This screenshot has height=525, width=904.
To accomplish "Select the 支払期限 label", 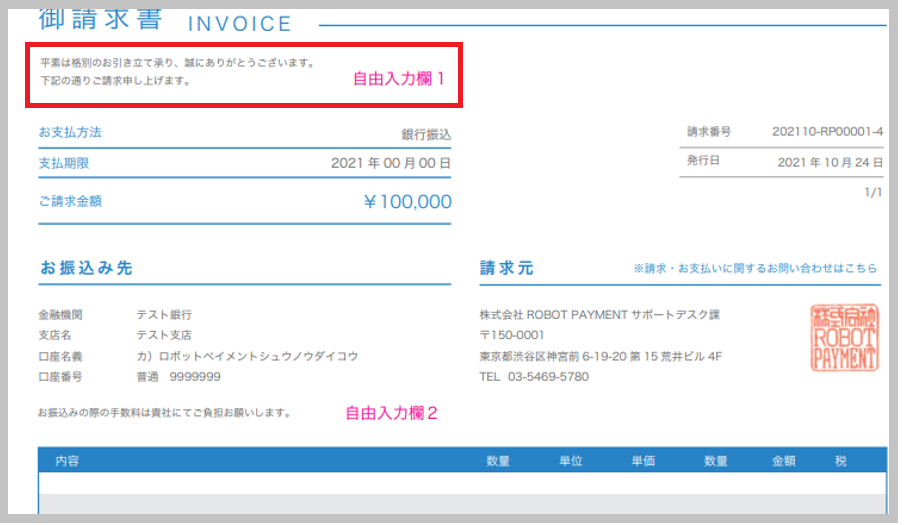I will pyautogui.click(x=64, y=163).
